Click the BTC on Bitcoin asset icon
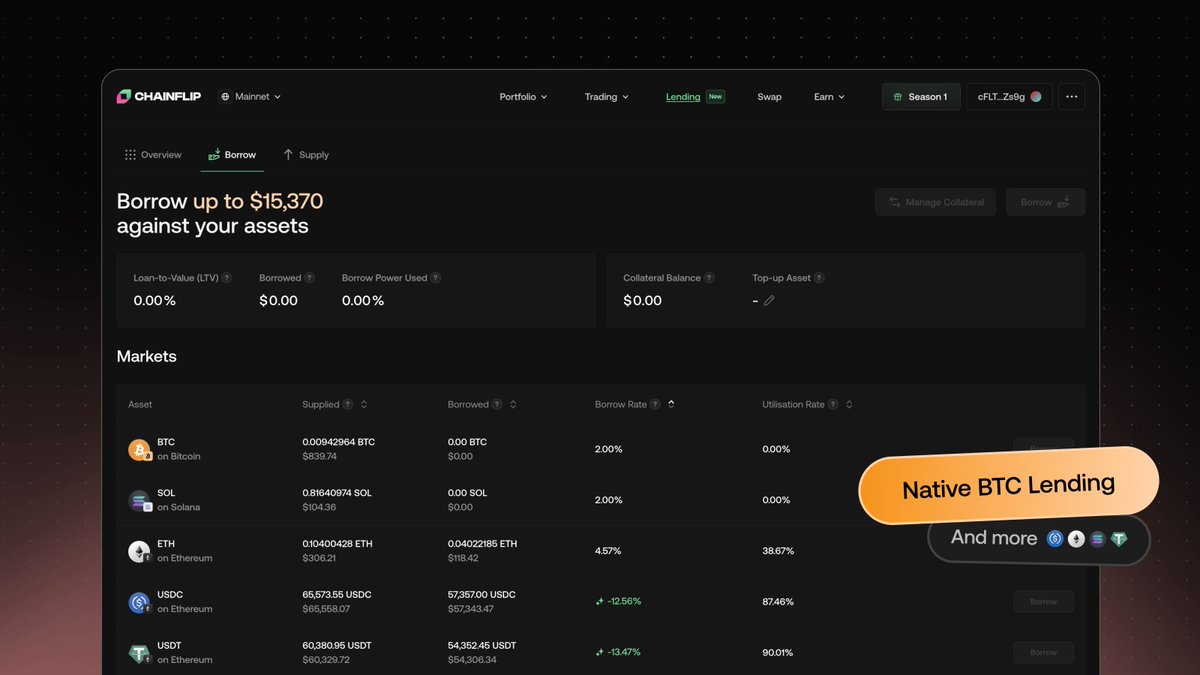Image resolution: width=1200 pixels, height=675 pixels. (139, 449)
